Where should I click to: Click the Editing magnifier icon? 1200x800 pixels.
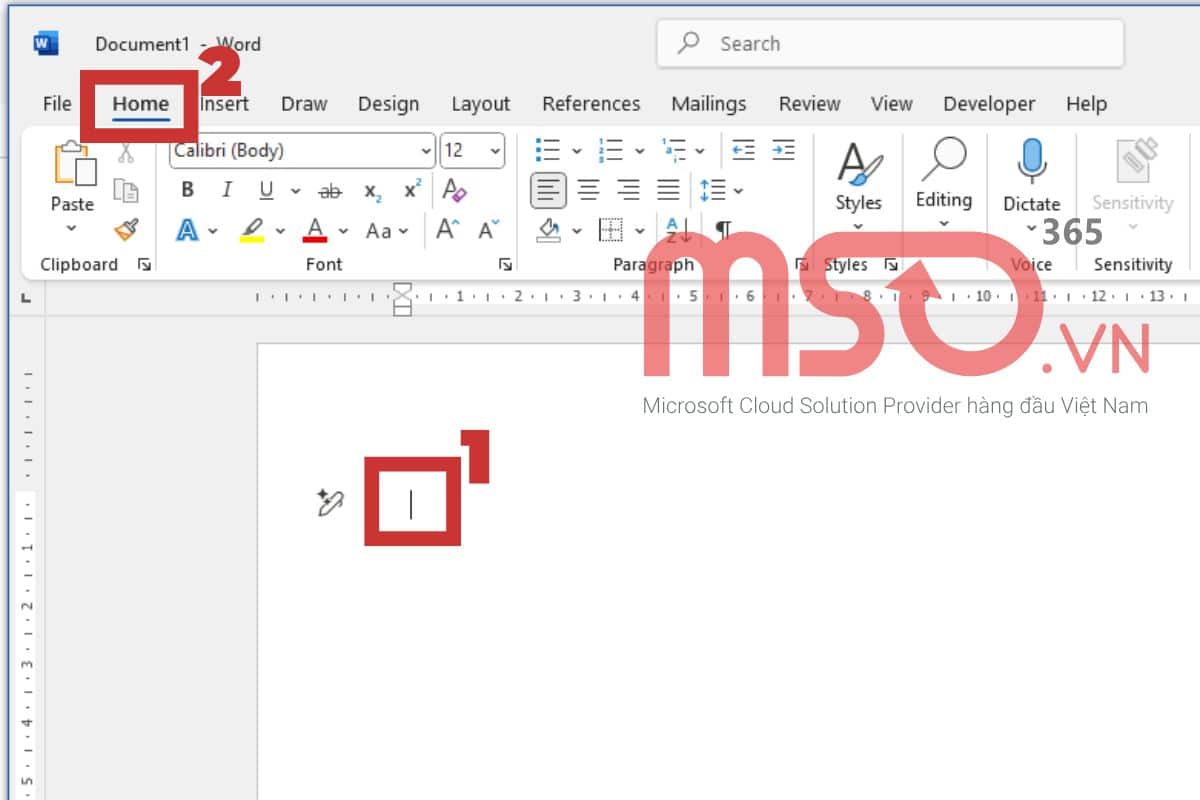(944, 160)
